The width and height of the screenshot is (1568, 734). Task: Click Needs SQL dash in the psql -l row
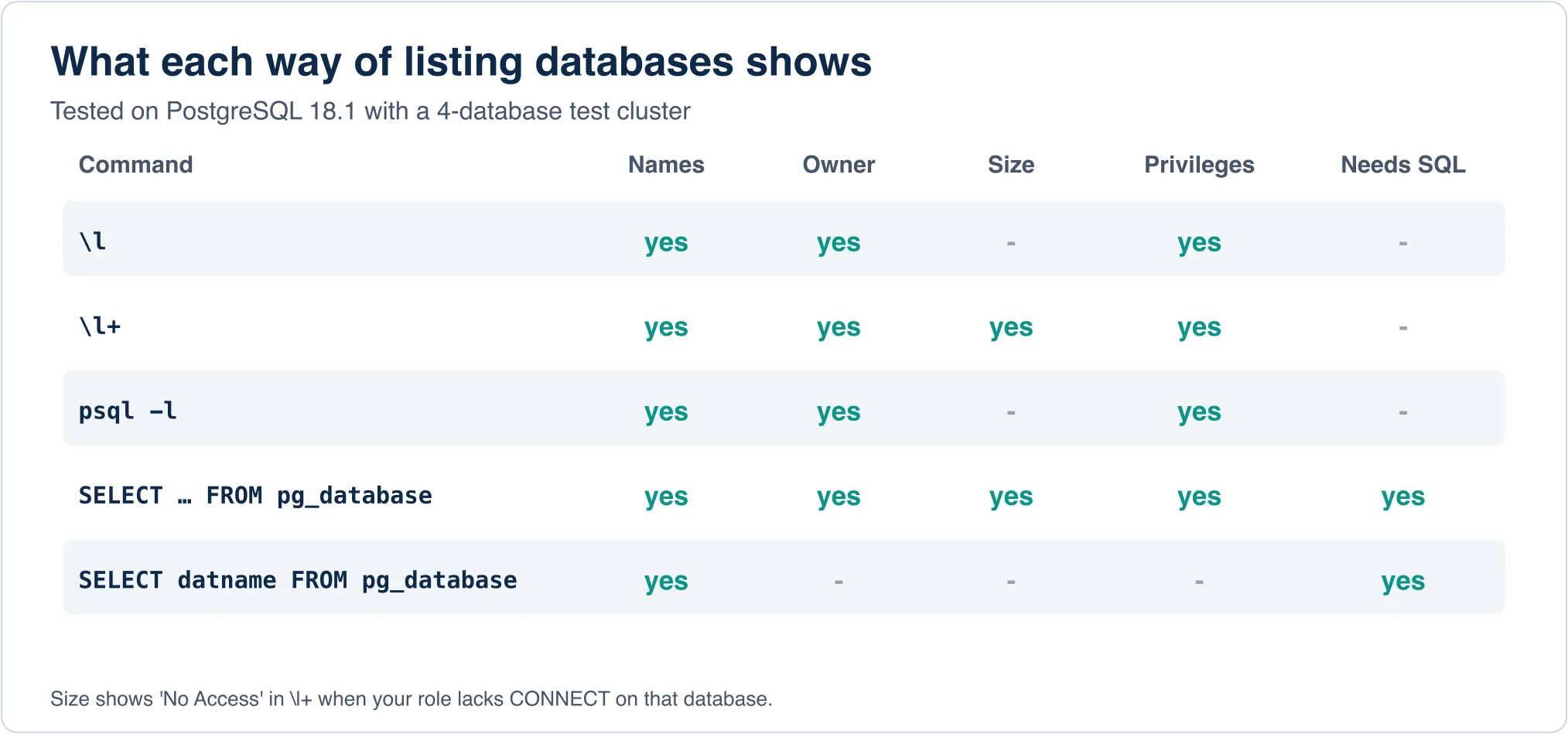1403,412
